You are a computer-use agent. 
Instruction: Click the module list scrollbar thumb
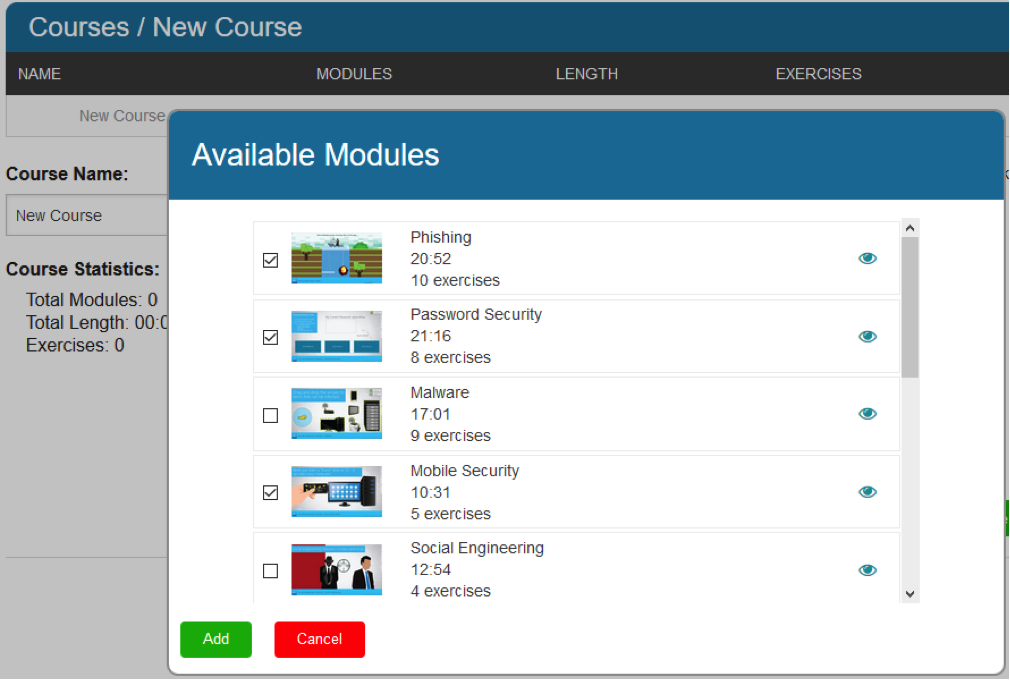(x=910, y=308)
